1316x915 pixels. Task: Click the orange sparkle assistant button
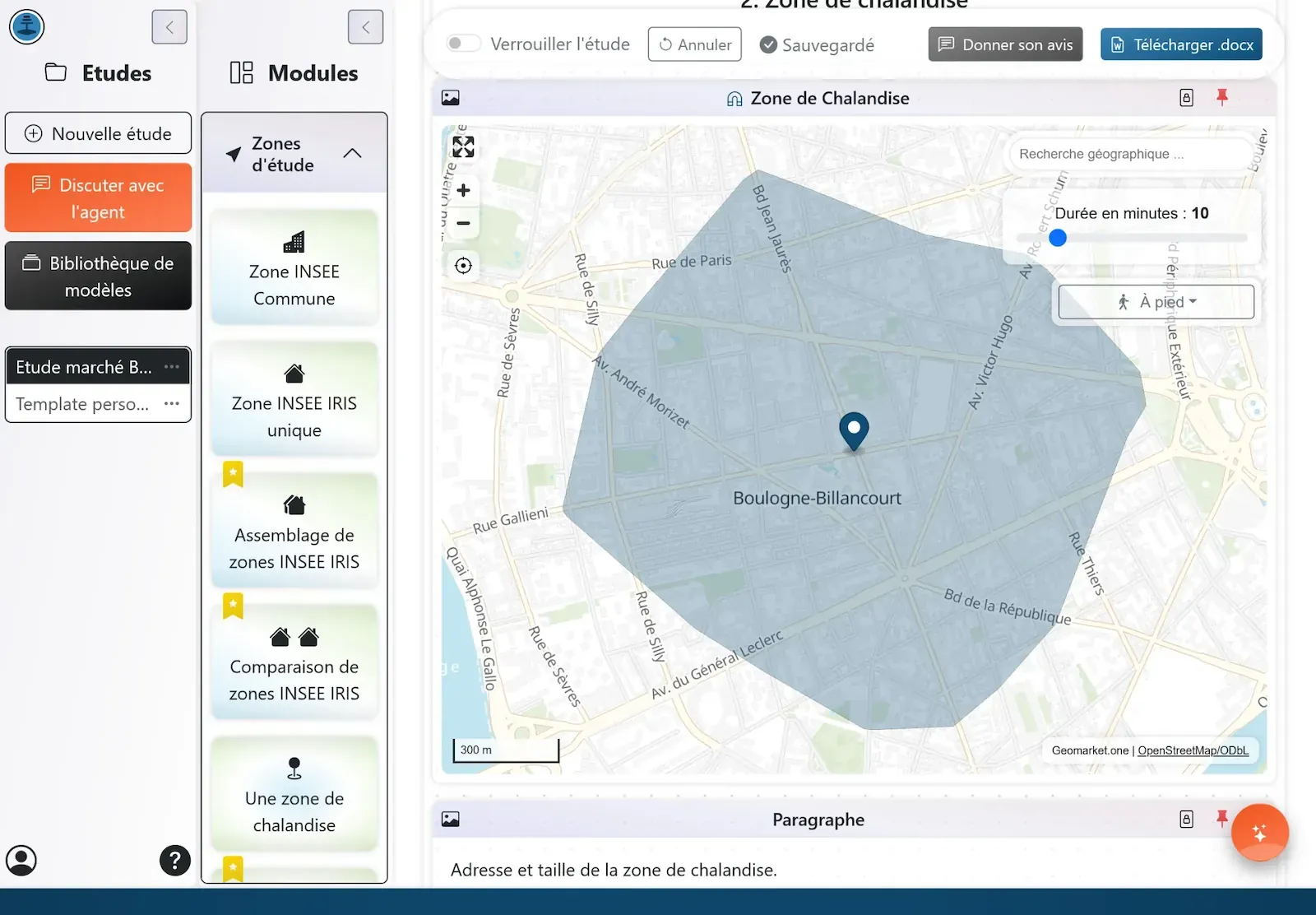click(1259, 833)
